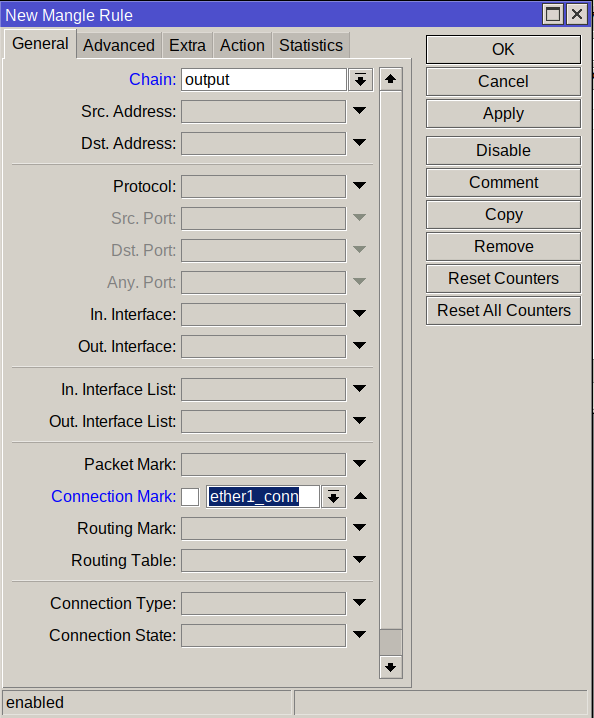Expand the Connection State arrow

click(x=360, y=635)
